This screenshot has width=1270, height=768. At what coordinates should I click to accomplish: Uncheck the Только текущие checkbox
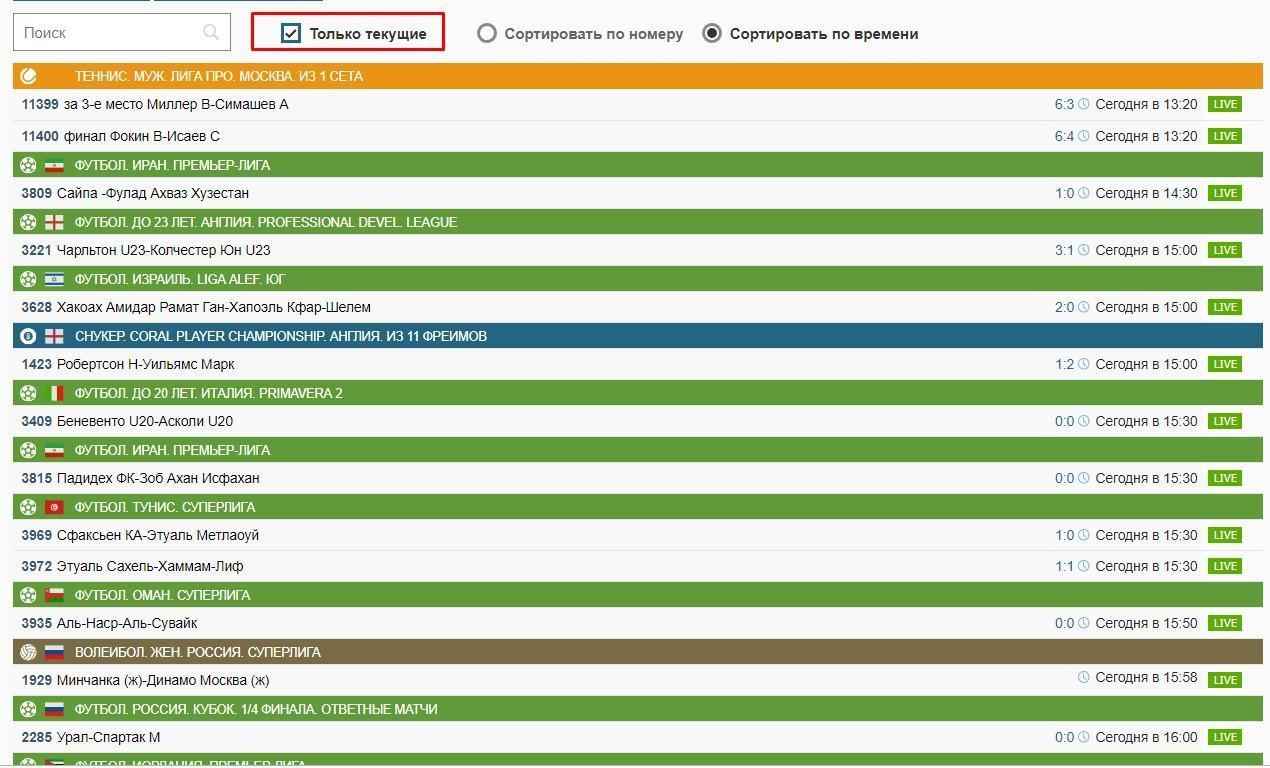coord(291,33)
